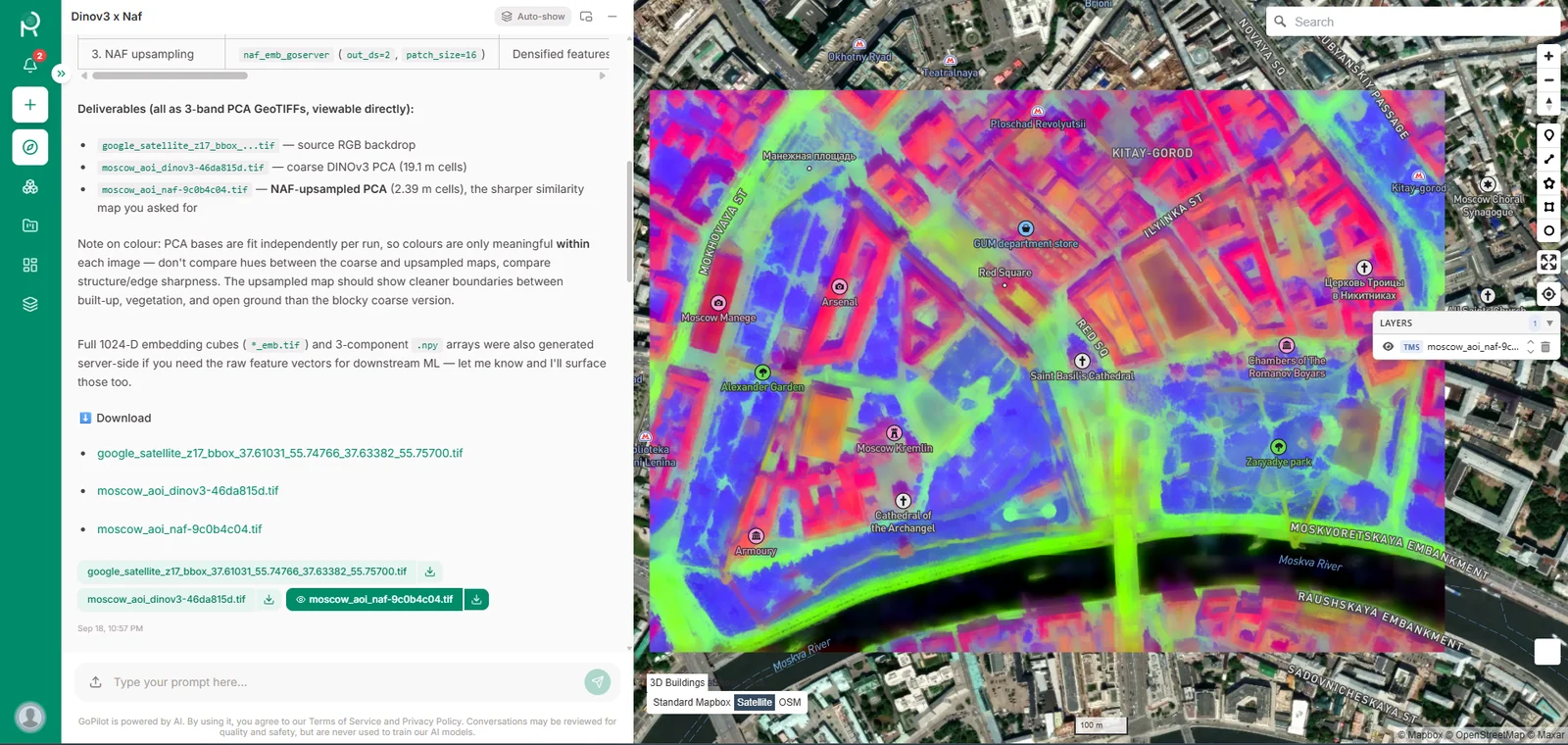Image resolution: width=1568 pixels, height=745 pixels.
Task: Click the Saint Basil's Cathedral marker
Action: 1082,361
